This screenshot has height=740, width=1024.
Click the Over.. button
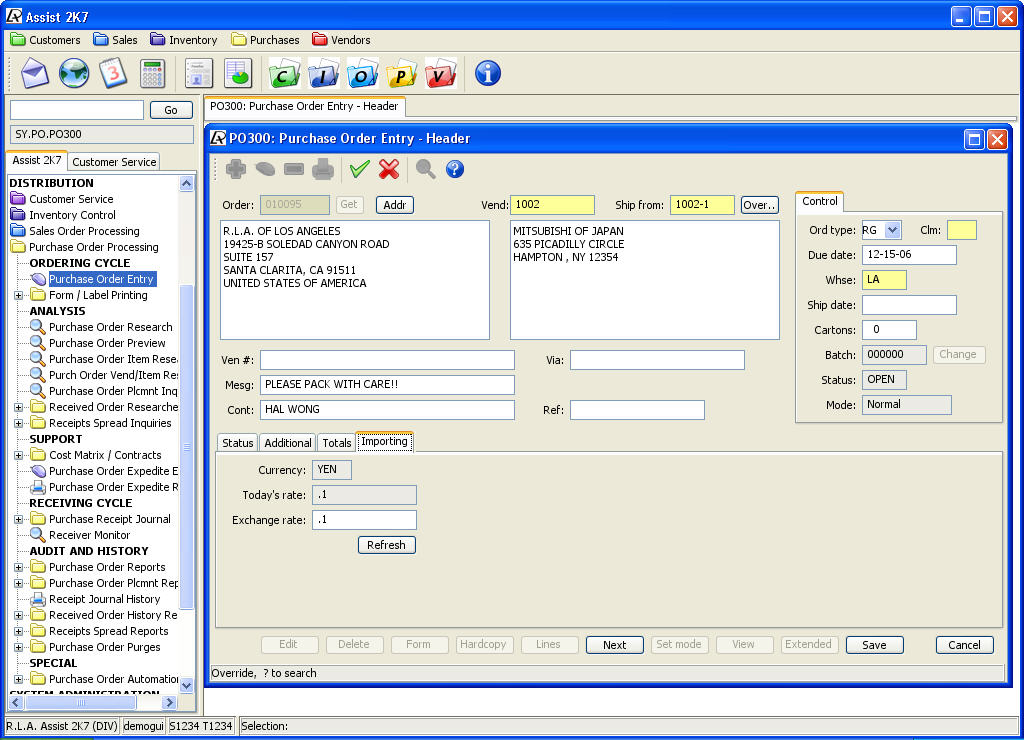(x=760, y=204)
